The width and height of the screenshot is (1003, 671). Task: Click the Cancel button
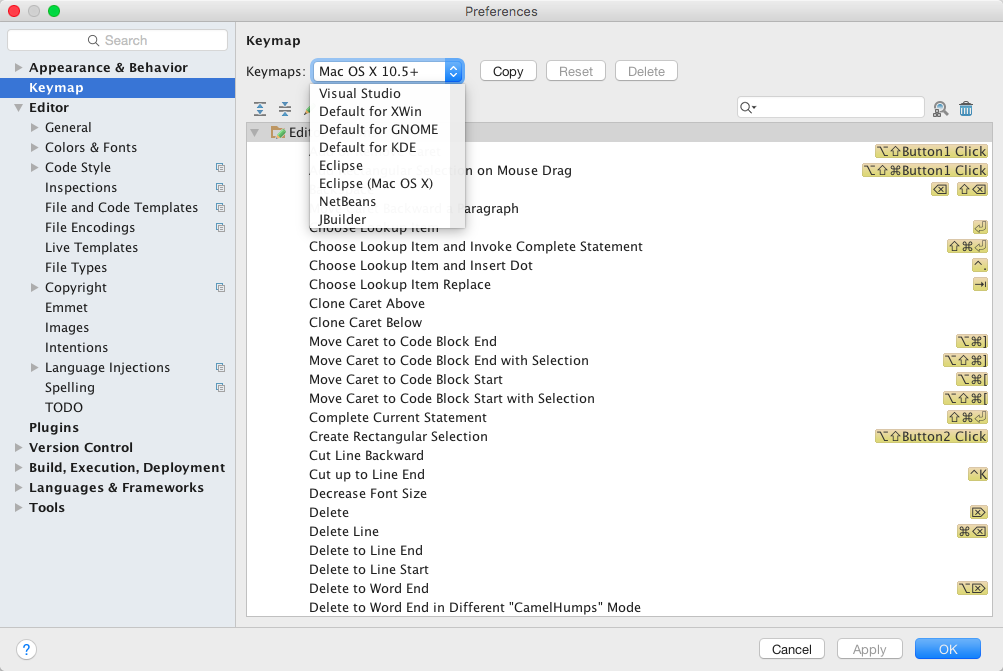coord(792,649)
